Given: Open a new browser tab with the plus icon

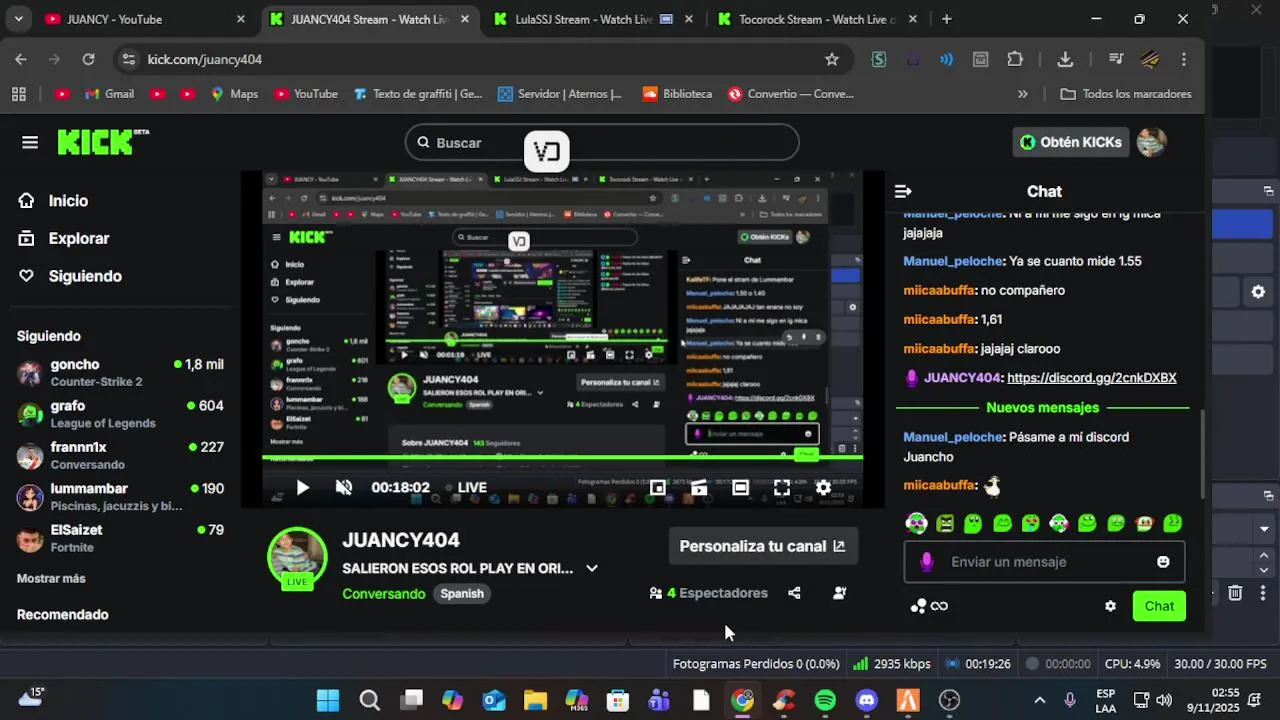Looking at the screenshot, I should (946, 19).
